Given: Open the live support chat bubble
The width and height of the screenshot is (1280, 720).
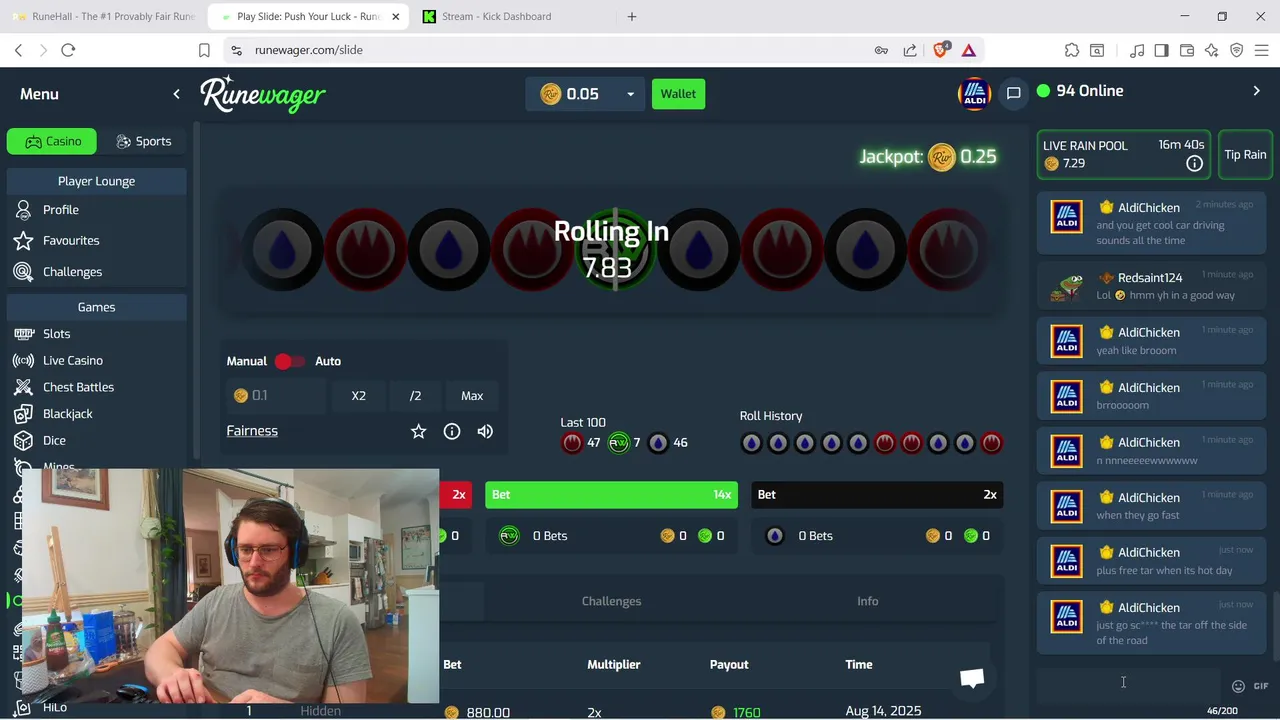Looking at the screenshot, I should click(972, 679).
